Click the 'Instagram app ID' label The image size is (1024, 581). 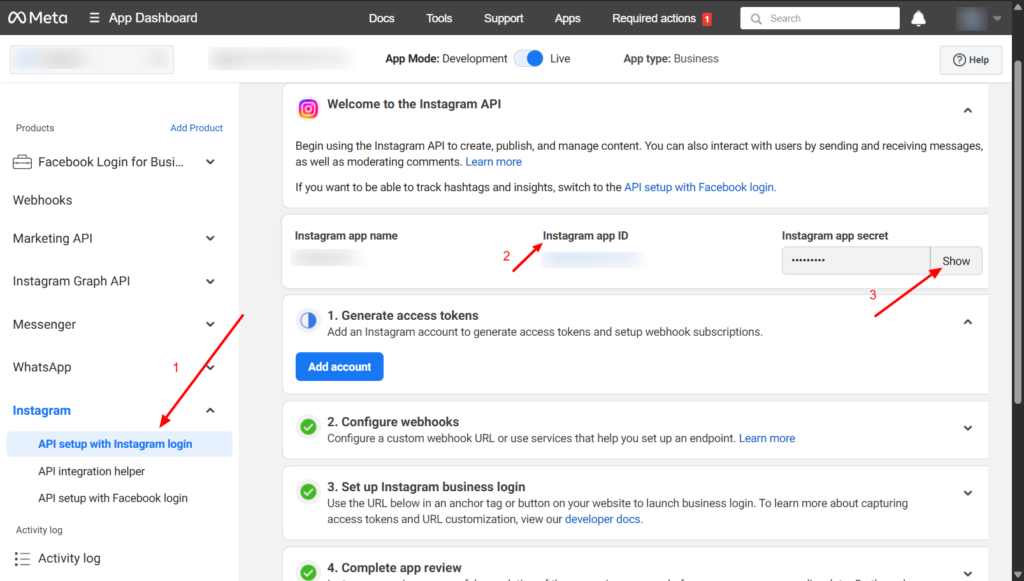pyautogui.click(x=585, y=236)
